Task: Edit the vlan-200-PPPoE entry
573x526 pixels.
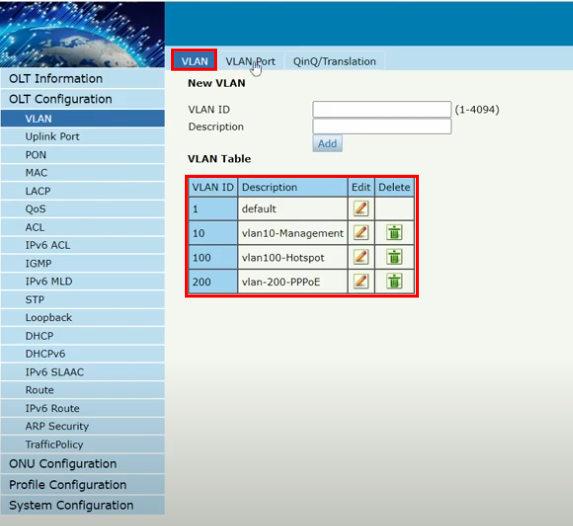Action: point(361,281)
